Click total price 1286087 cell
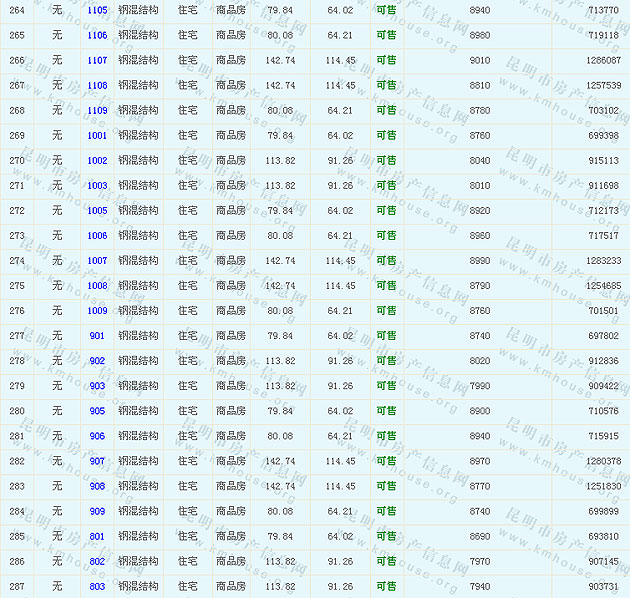Viewport: 630px width, 598px height. pos(602,60)
